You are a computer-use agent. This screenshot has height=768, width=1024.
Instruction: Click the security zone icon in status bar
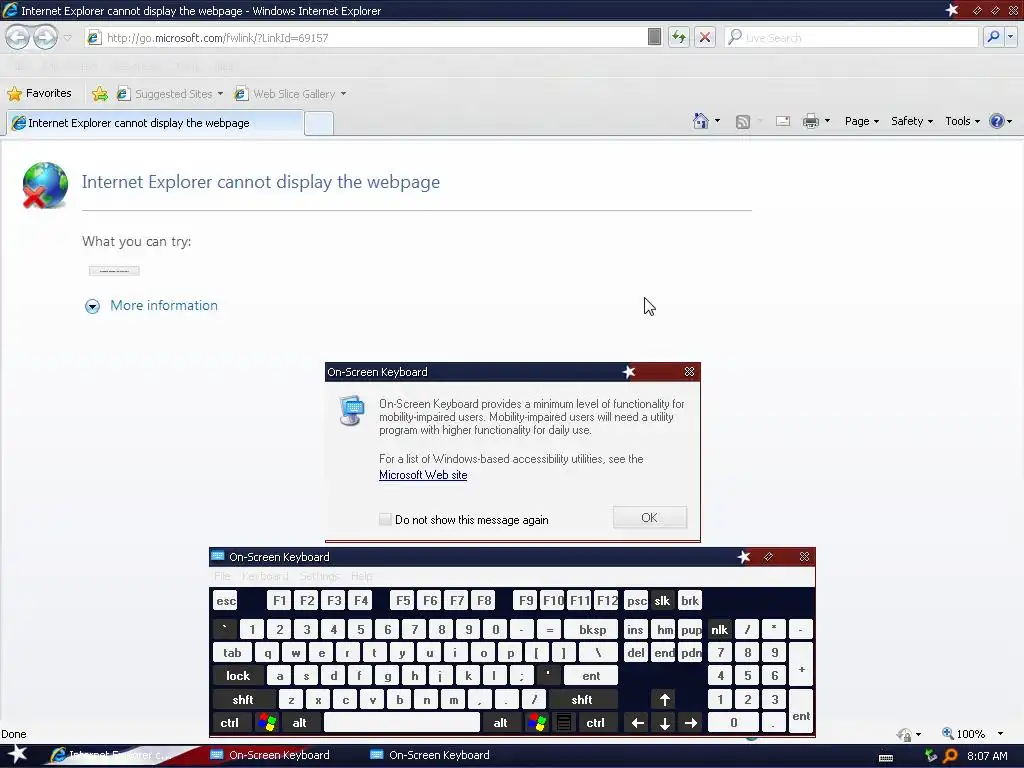point(904,735)
